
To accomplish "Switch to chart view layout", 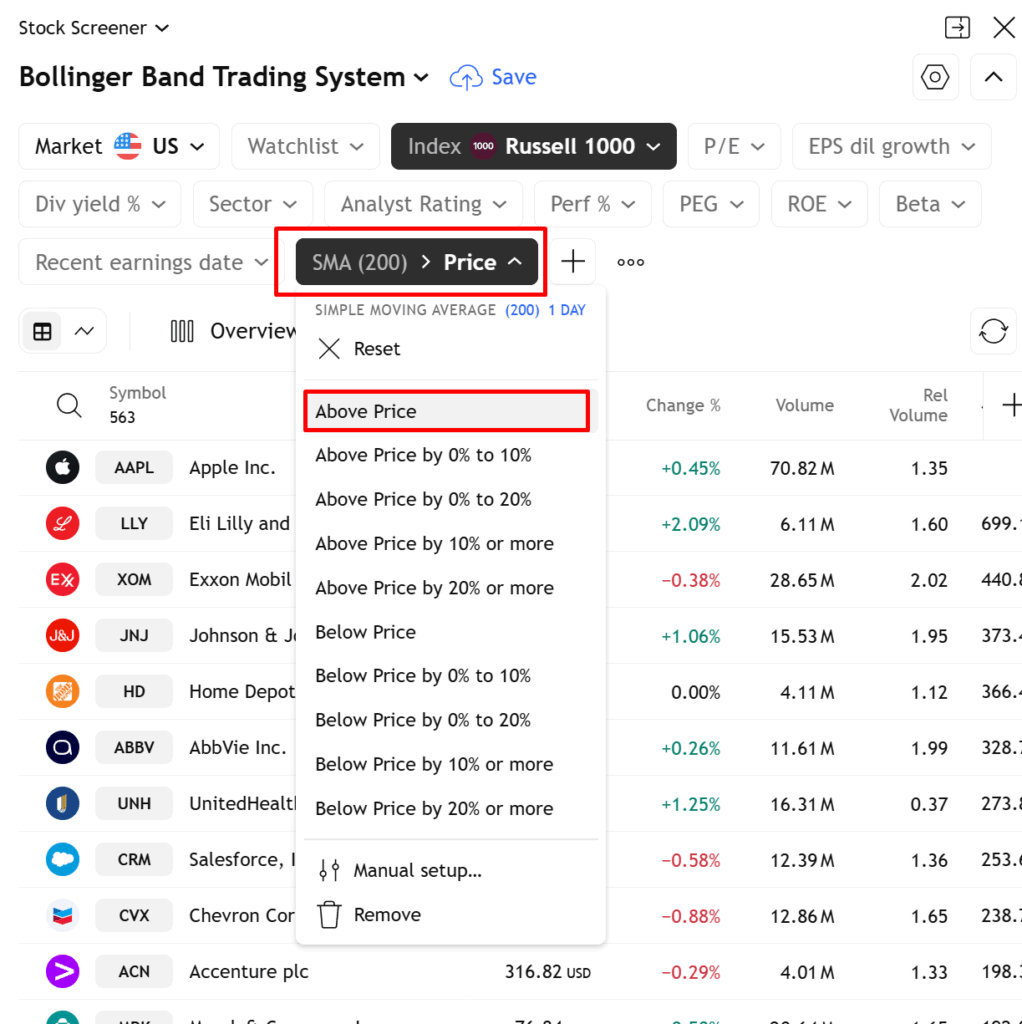I will coord(84,331).
